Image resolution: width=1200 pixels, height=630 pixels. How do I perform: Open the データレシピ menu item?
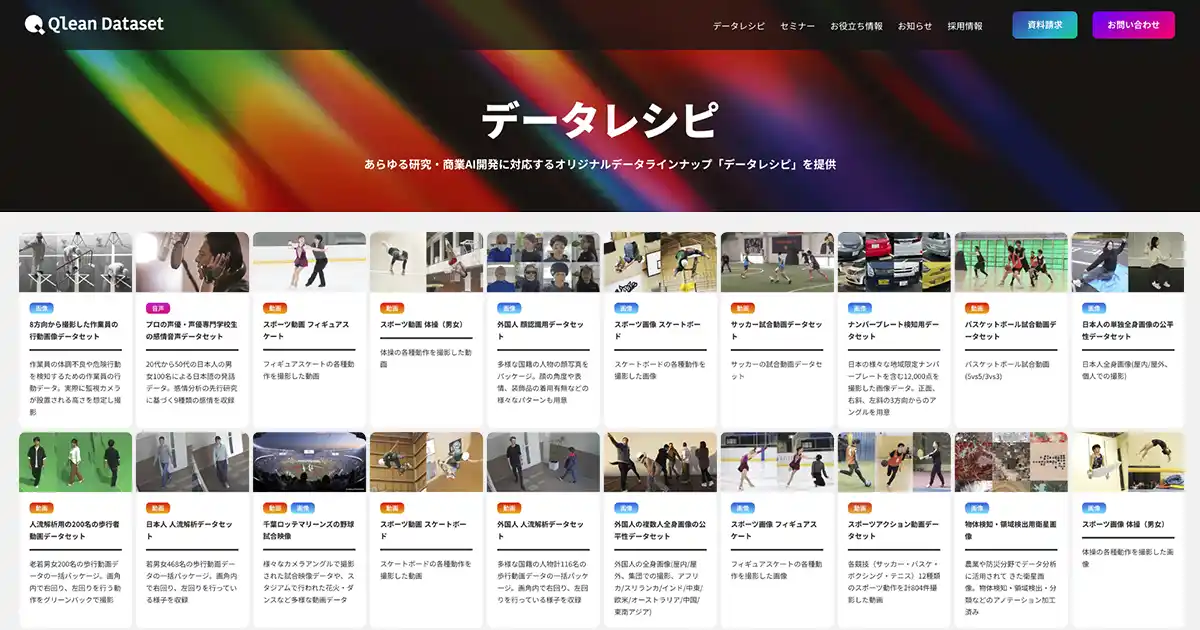(x=738, y=26)
